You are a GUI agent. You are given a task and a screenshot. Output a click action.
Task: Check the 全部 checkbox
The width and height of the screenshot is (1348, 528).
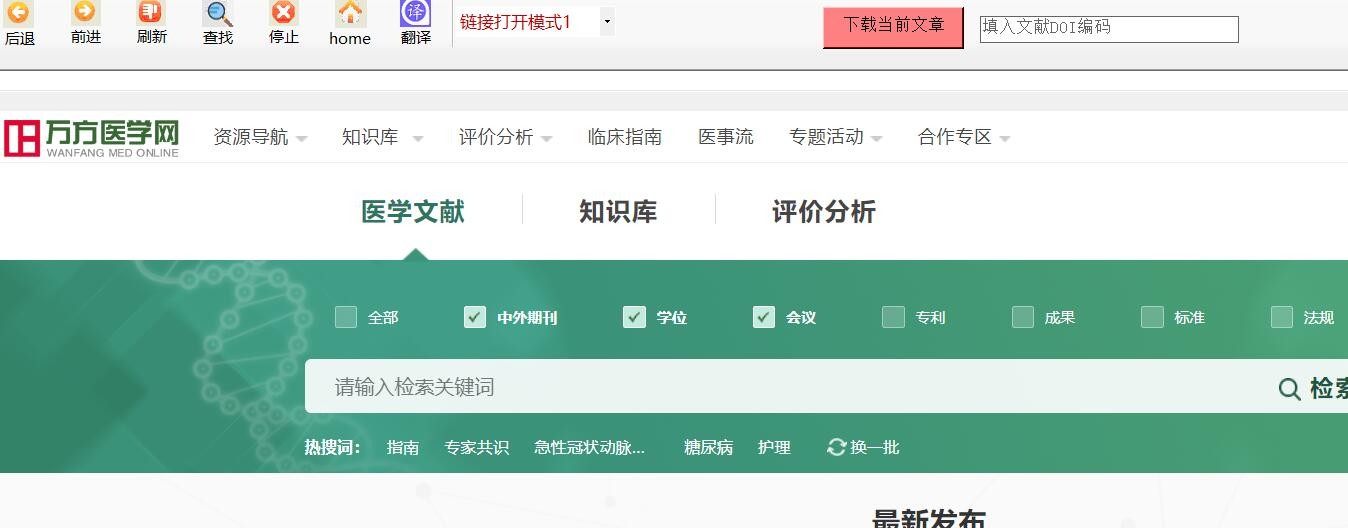346,317
